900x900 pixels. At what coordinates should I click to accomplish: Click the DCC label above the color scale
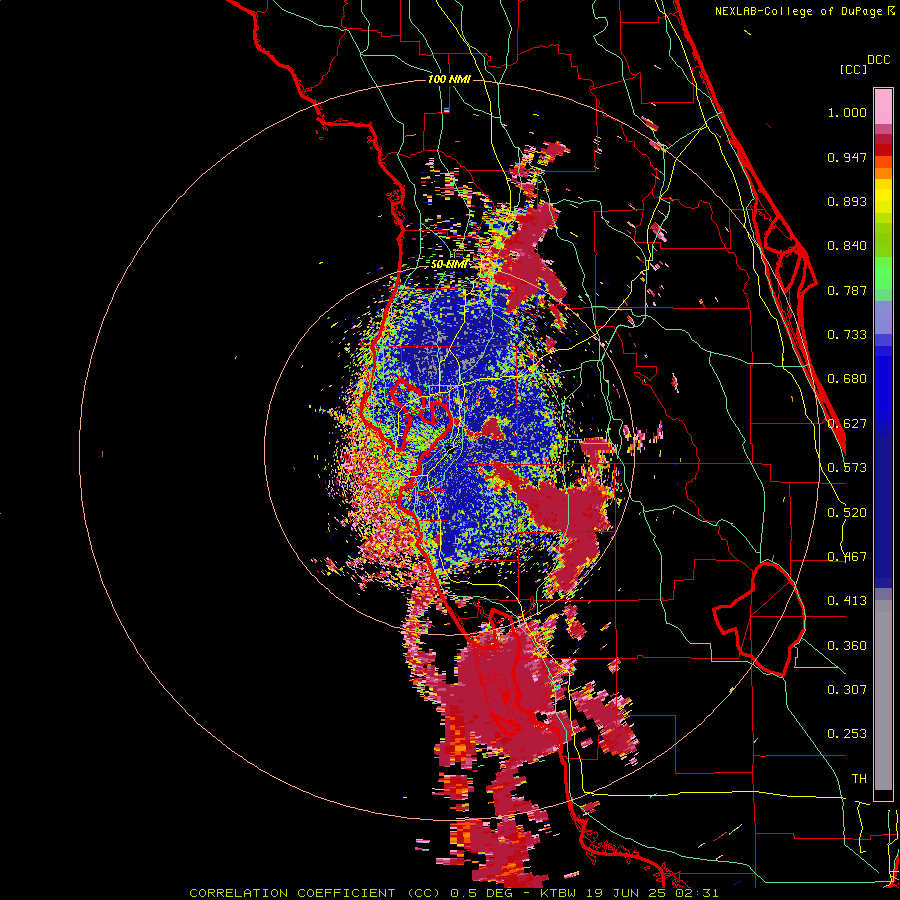[879, 60]
